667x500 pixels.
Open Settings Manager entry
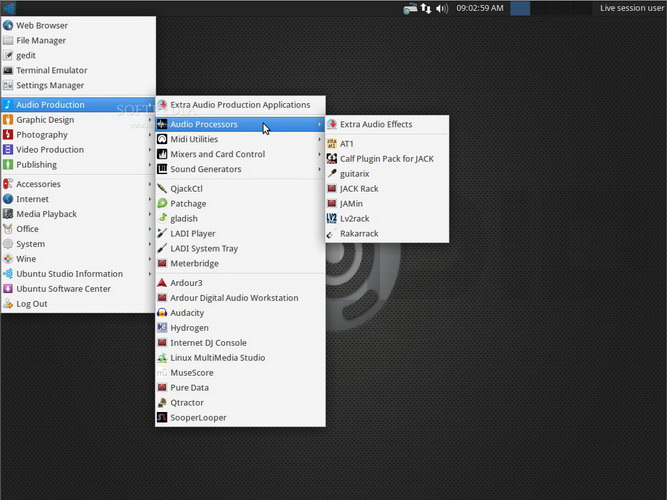point(78,86)
